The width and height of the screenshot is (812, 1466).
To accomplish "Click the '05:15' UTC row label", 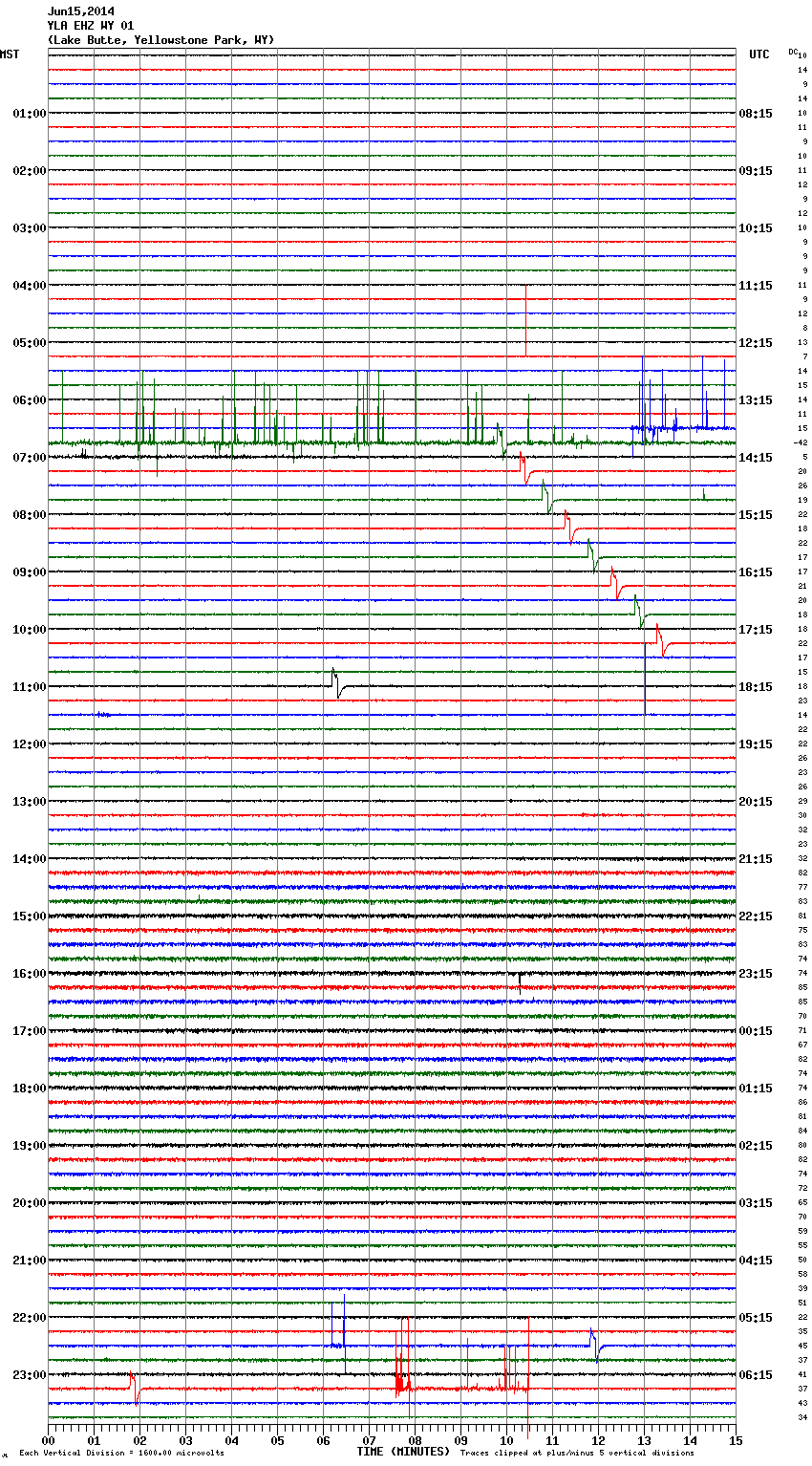I will point(756,1318).
